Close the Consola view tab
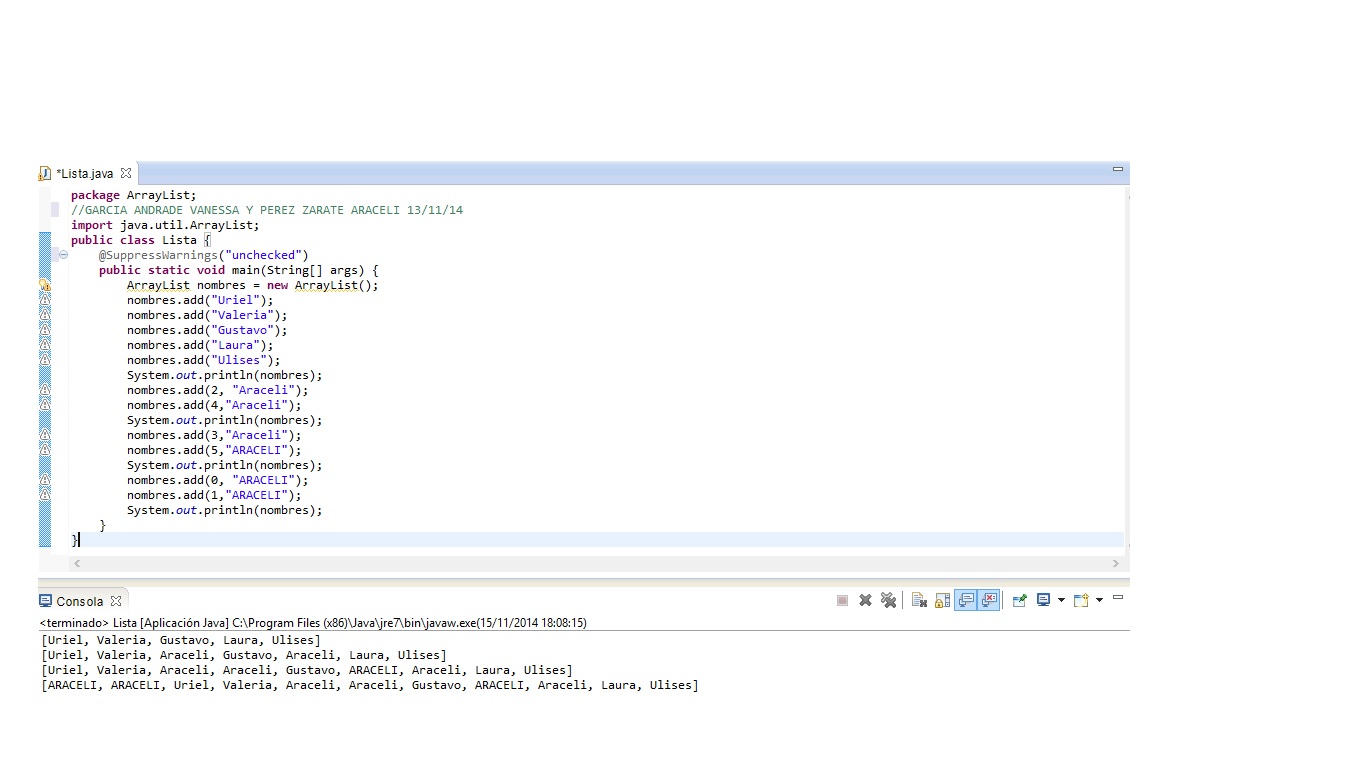This screenshot has height=783, width=1366. [x=116, y=601]
